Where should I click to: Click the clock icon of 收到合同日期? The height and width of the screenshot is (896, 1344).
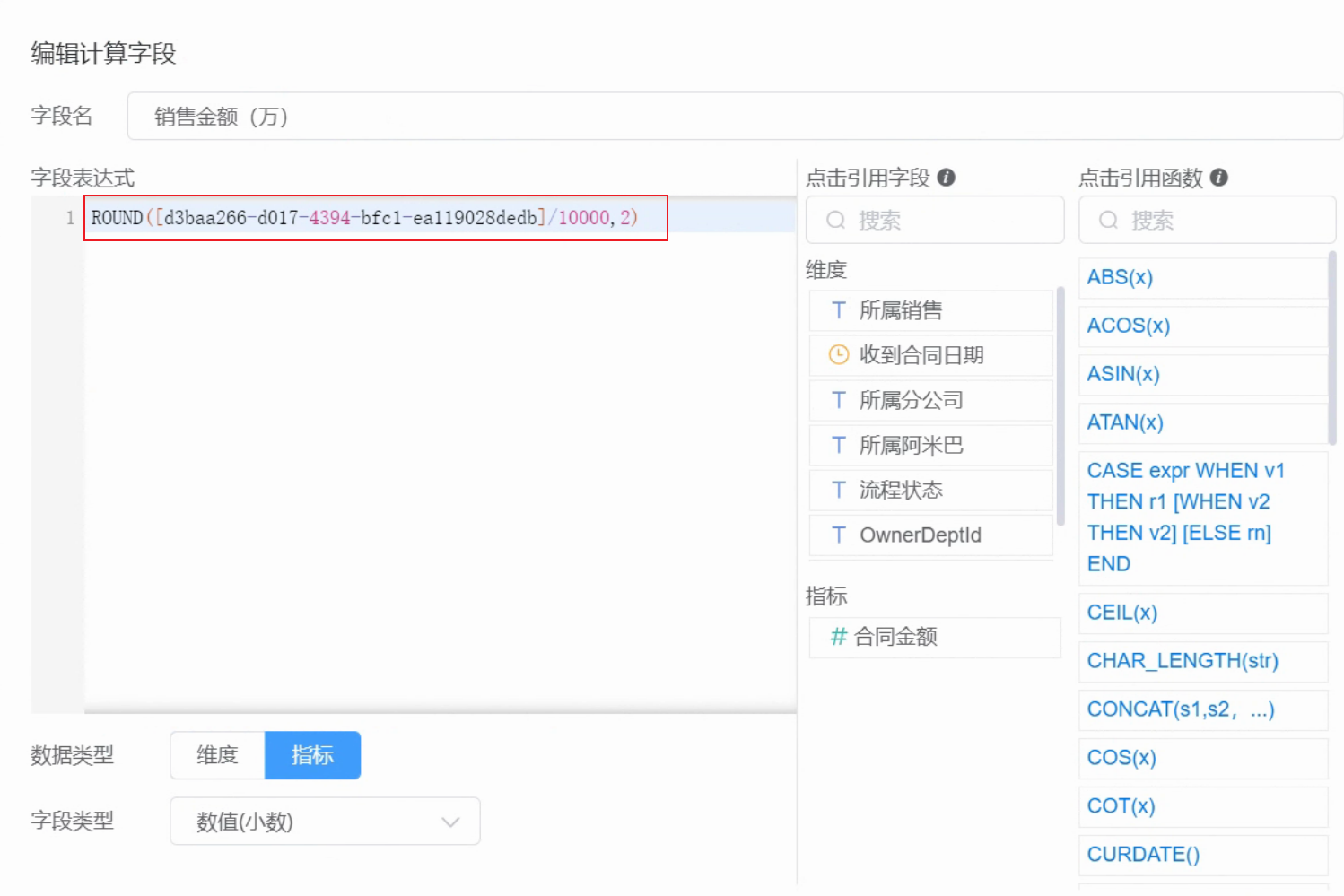(839, 355)
